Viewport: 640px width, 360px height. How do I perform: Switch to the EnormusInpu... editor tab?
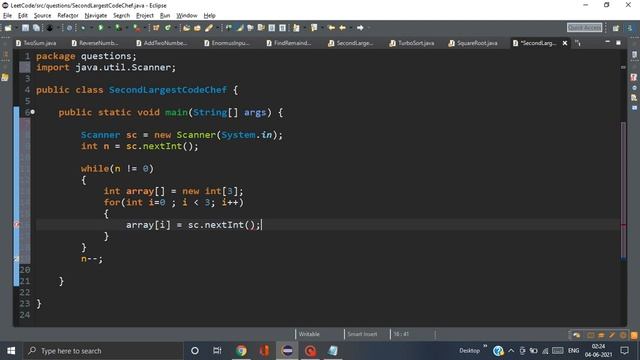coord(227,43)
